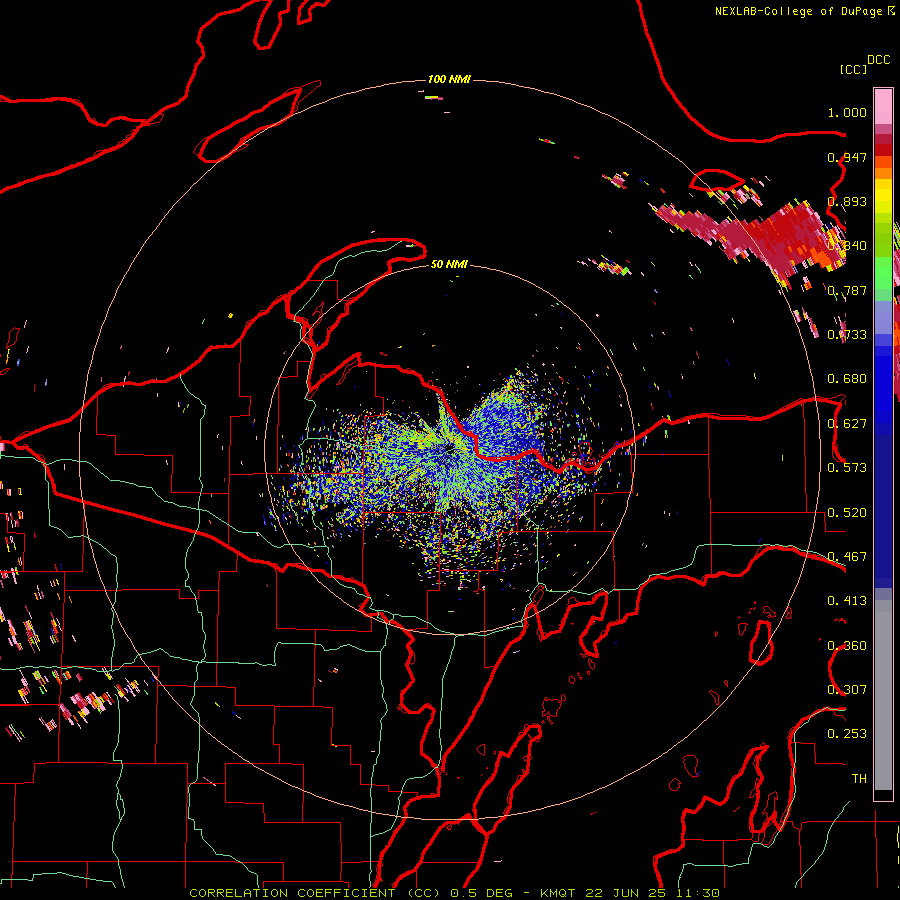The image size is (900, 900).
Task: Click the 0.573 scale value
Action: 847,467
